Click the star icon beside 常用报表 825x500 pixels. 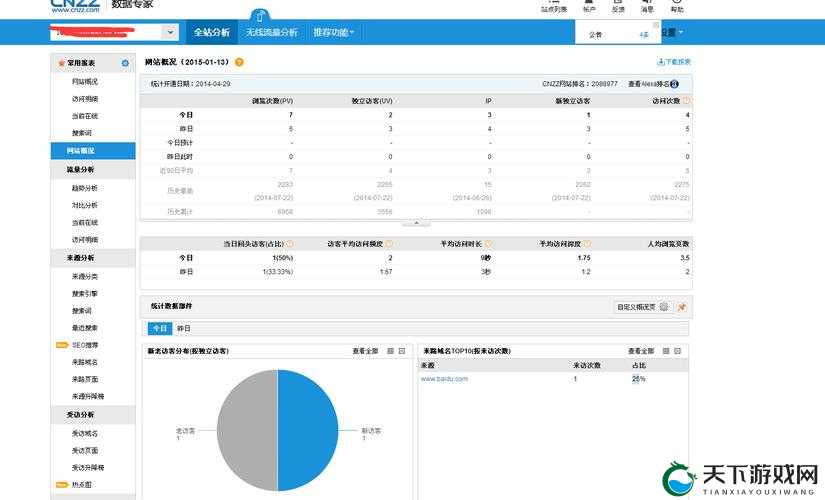pos(61,63)
